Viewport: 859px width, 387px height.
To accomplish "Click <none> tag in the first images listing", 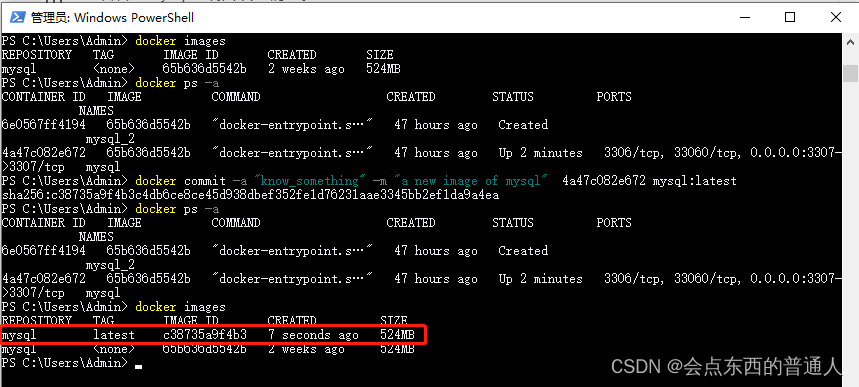I will click(113, 69).
